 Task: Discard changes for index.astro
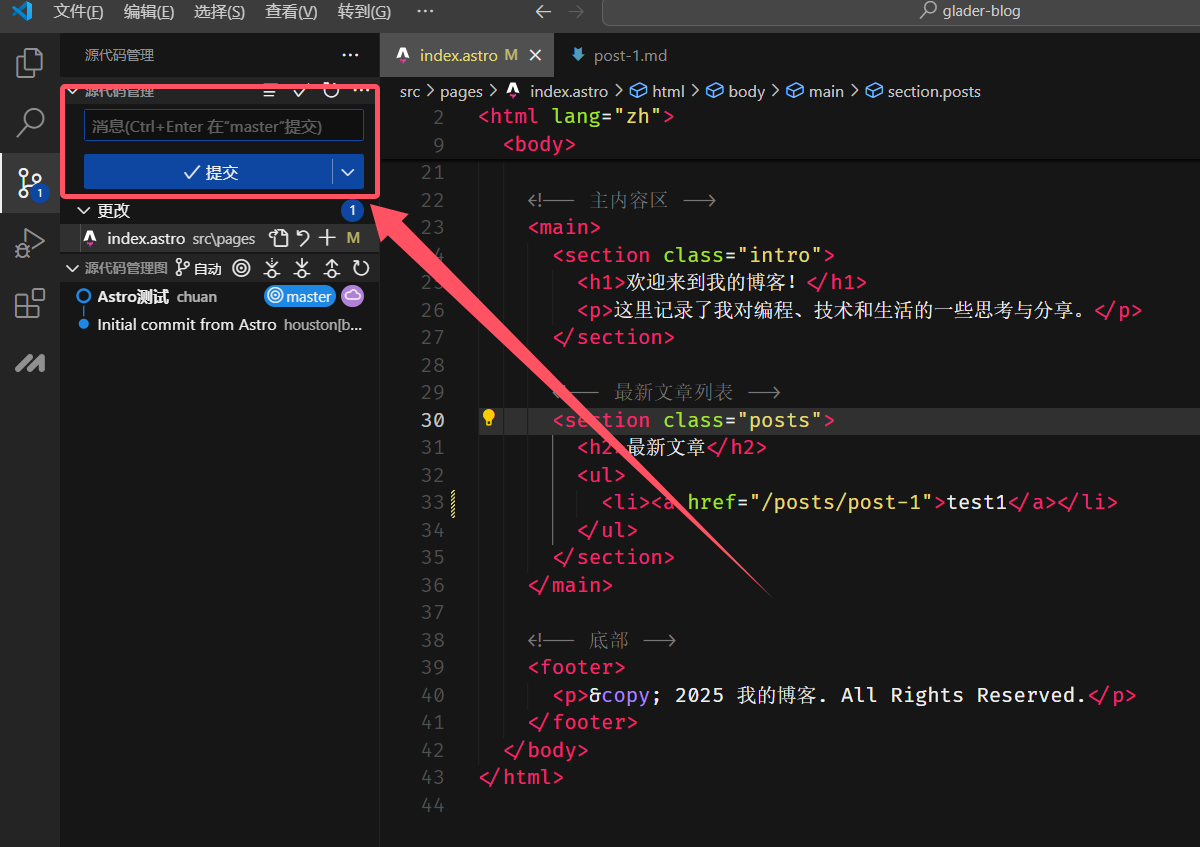pos(303,238)
